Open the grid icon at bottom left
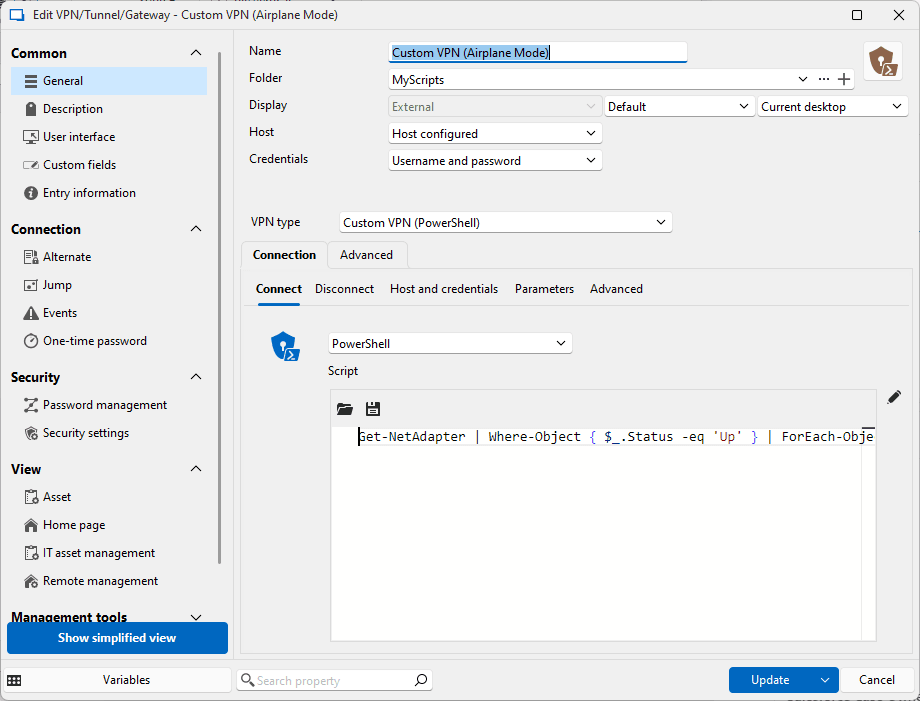The height and width of the screenshot is (701, 920). [15, 680]
